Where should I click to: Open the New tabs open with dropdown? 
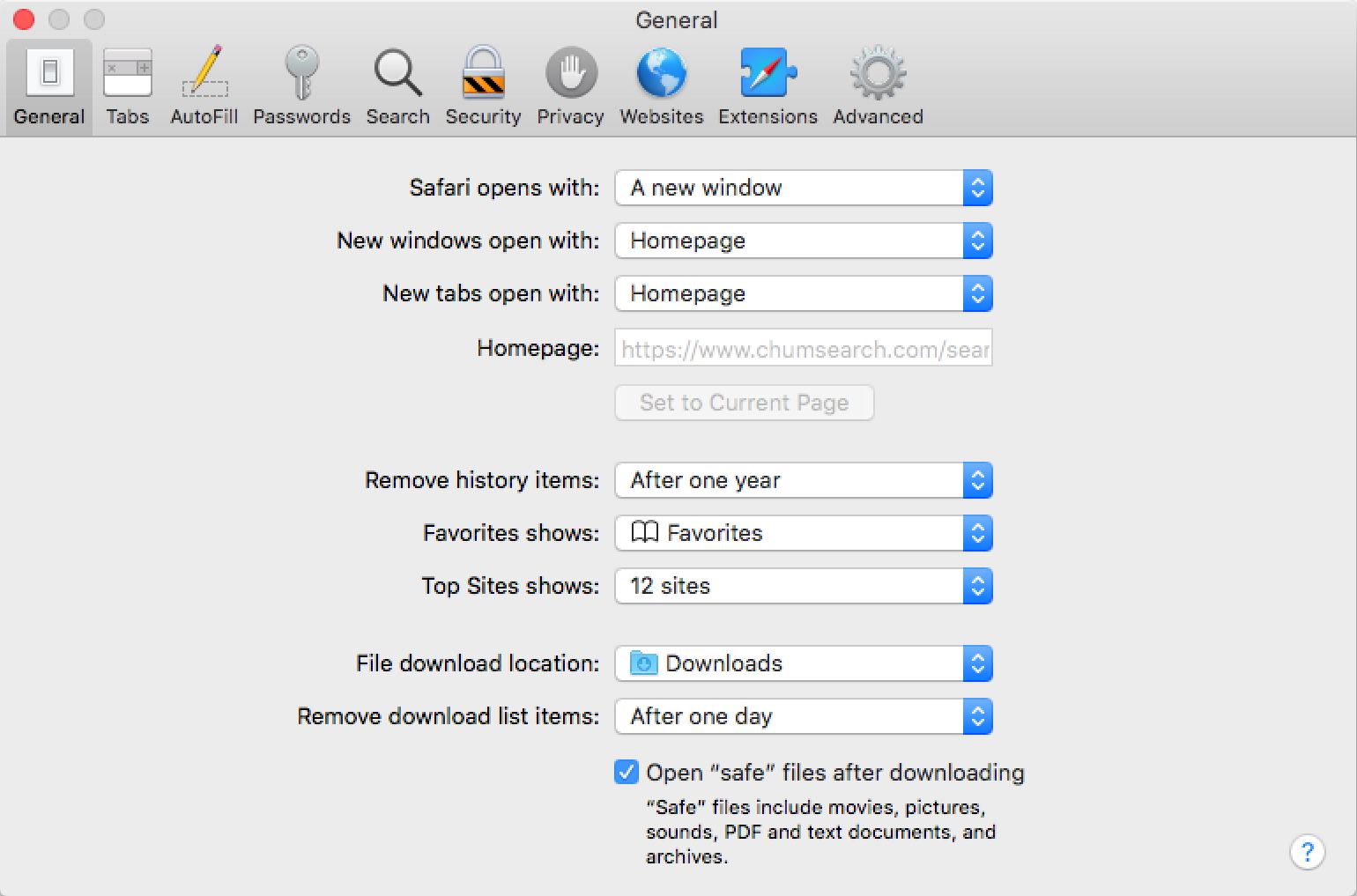(x=803, y=293)
